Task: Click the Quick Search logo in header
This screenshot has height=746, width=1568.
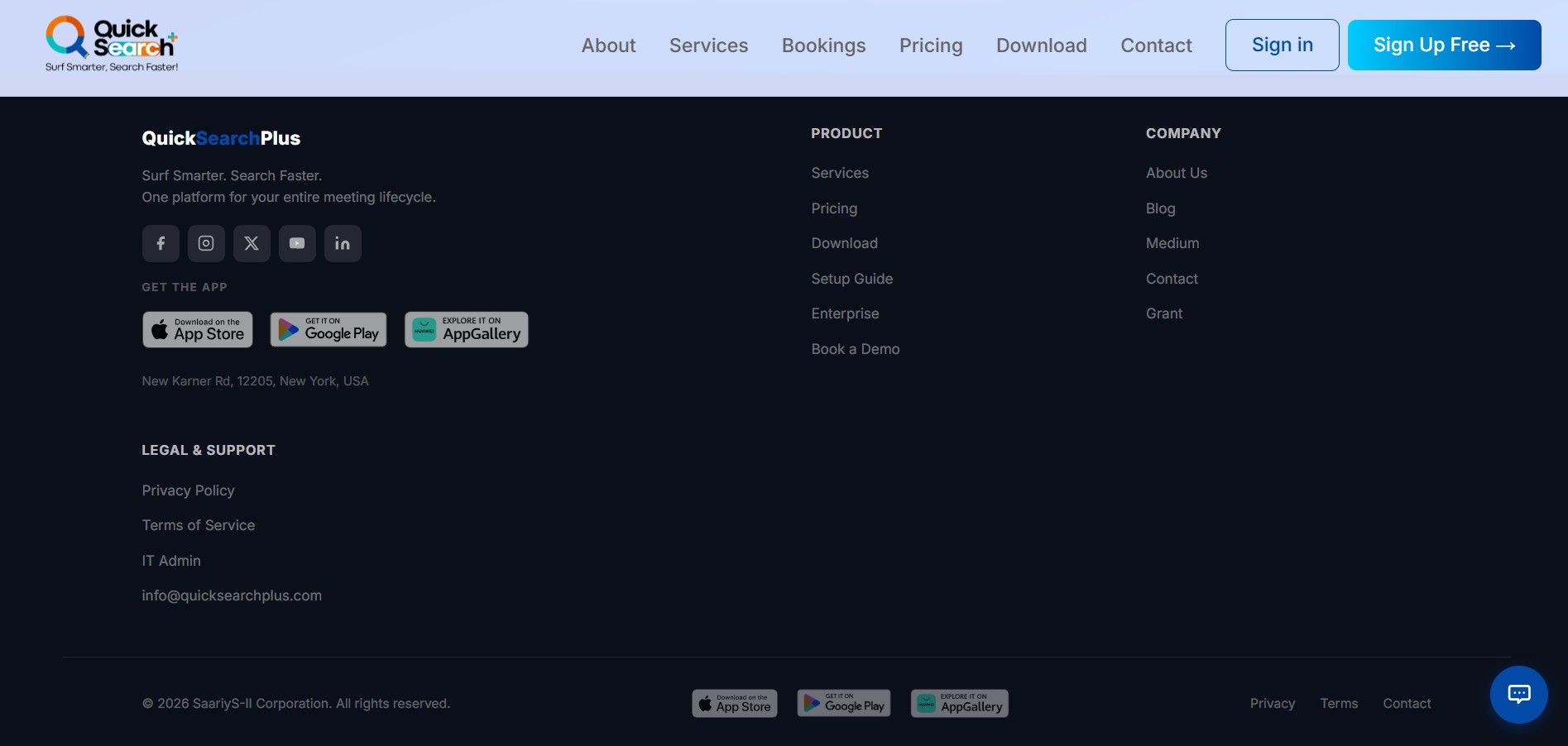Action: pyautogui.click(x=112, y=44)
